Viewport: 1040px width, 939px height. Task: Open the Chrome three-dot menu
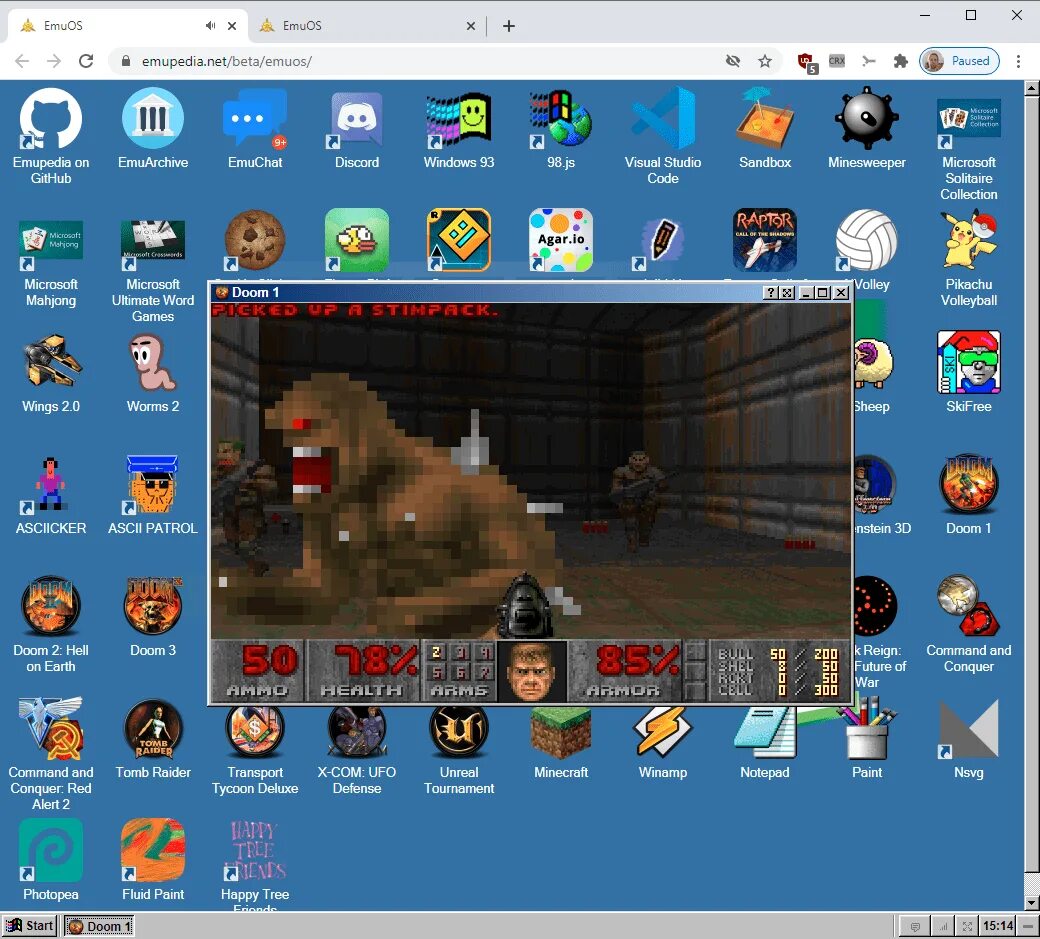click(1018, 61)
